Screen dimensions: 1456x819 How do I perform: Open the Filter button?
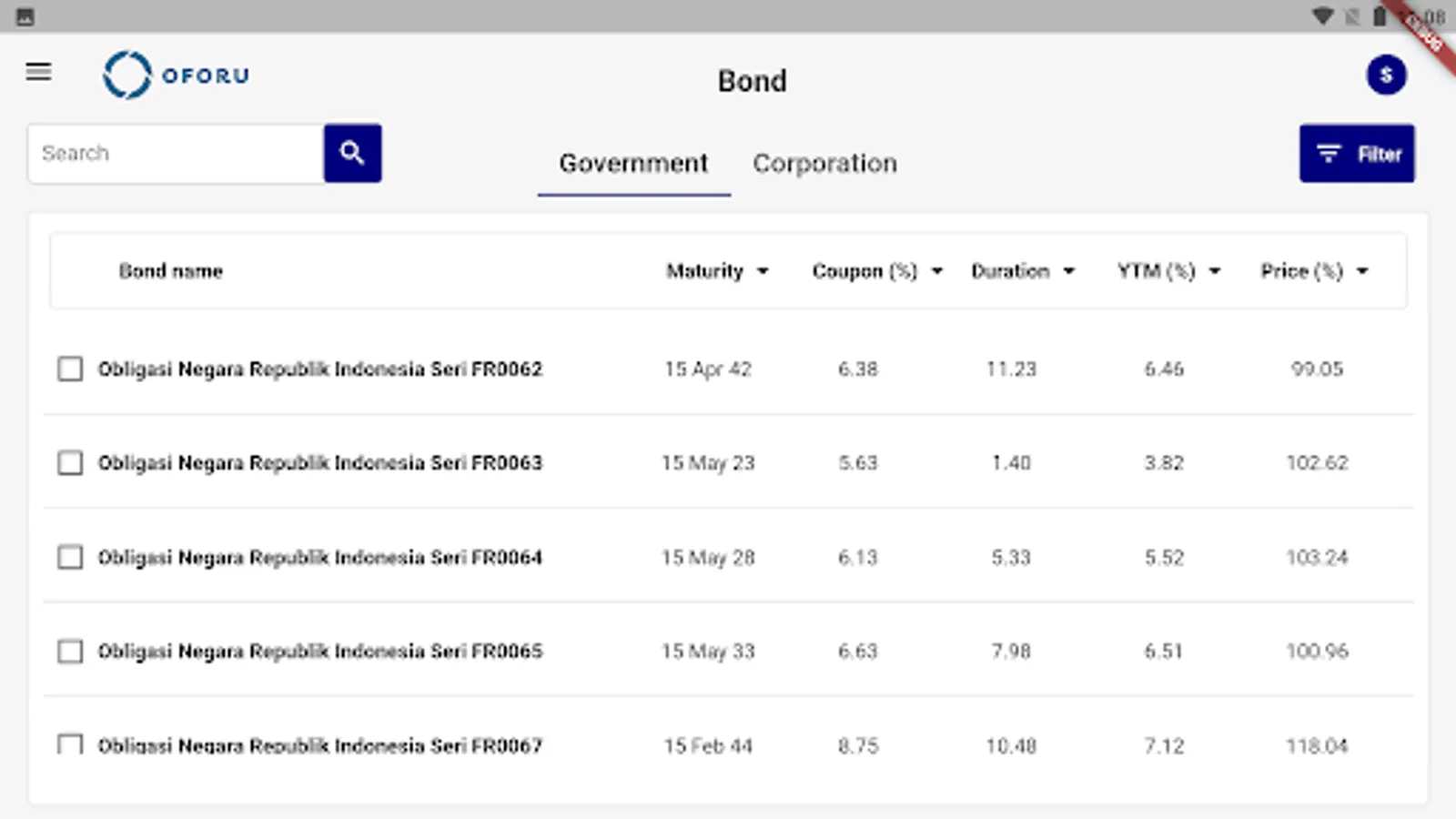coord(1356,154)
